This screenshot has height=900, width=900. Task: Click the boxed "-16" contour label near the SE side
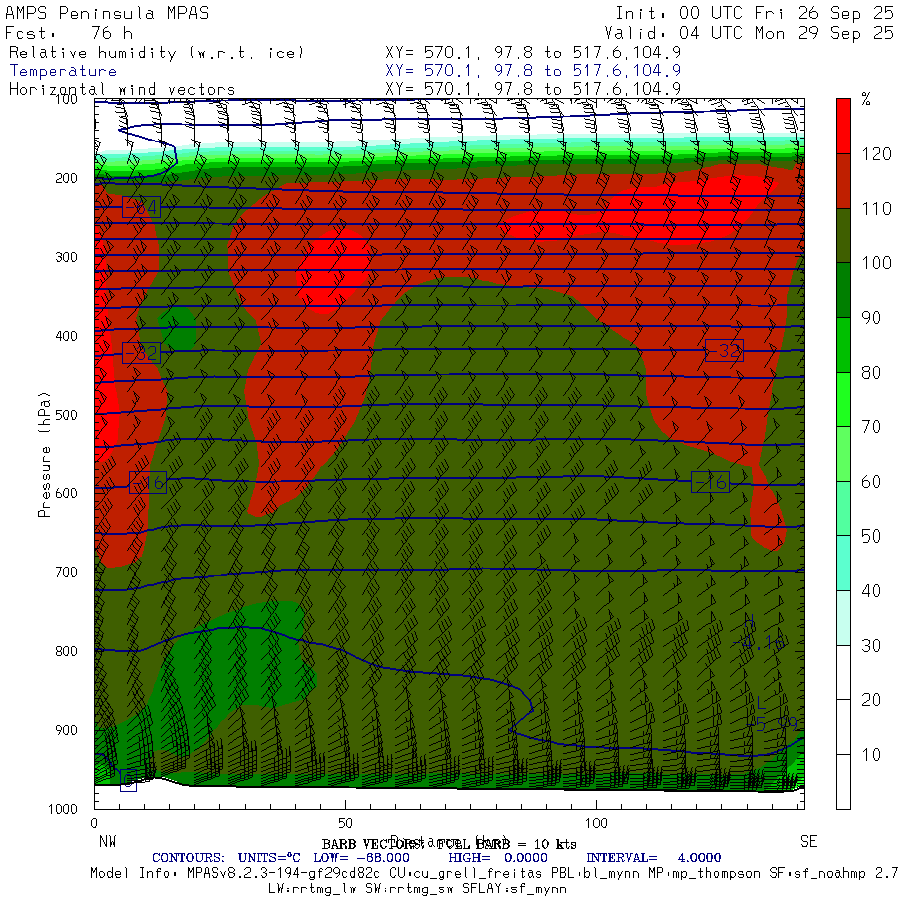click(x=711, y=482)
